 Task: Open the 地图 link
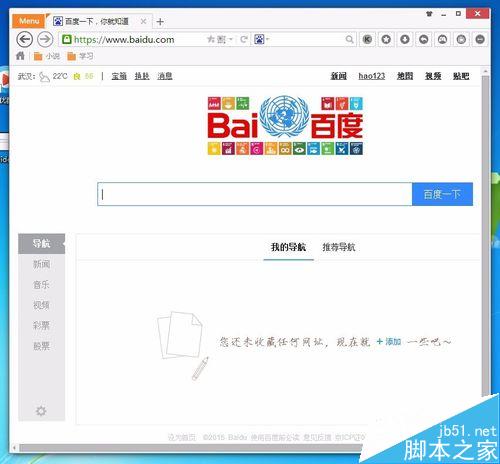point(405,76)
